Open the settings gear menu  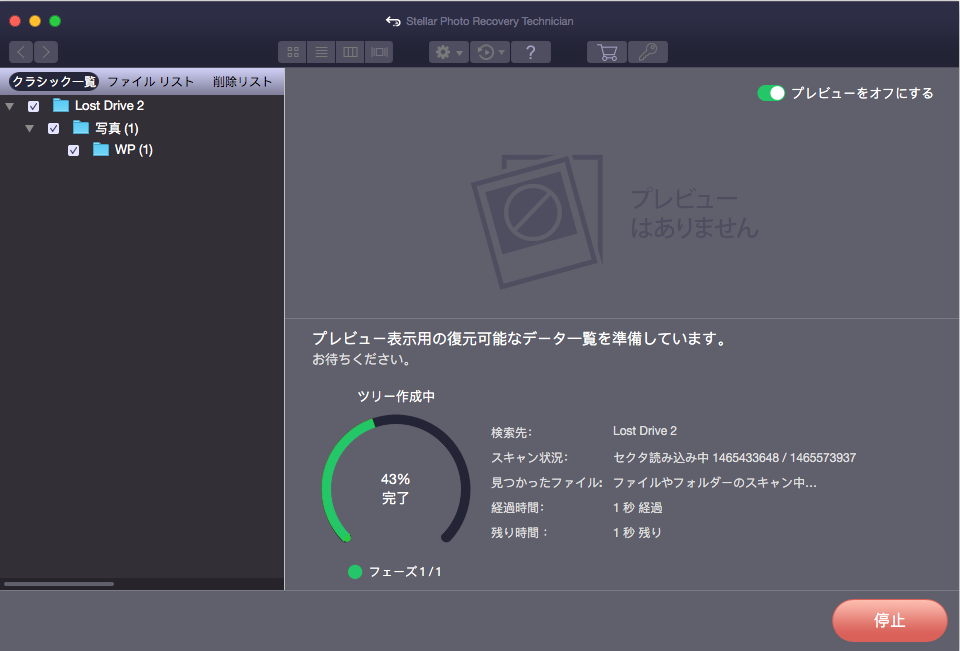(x=449, y=52)
